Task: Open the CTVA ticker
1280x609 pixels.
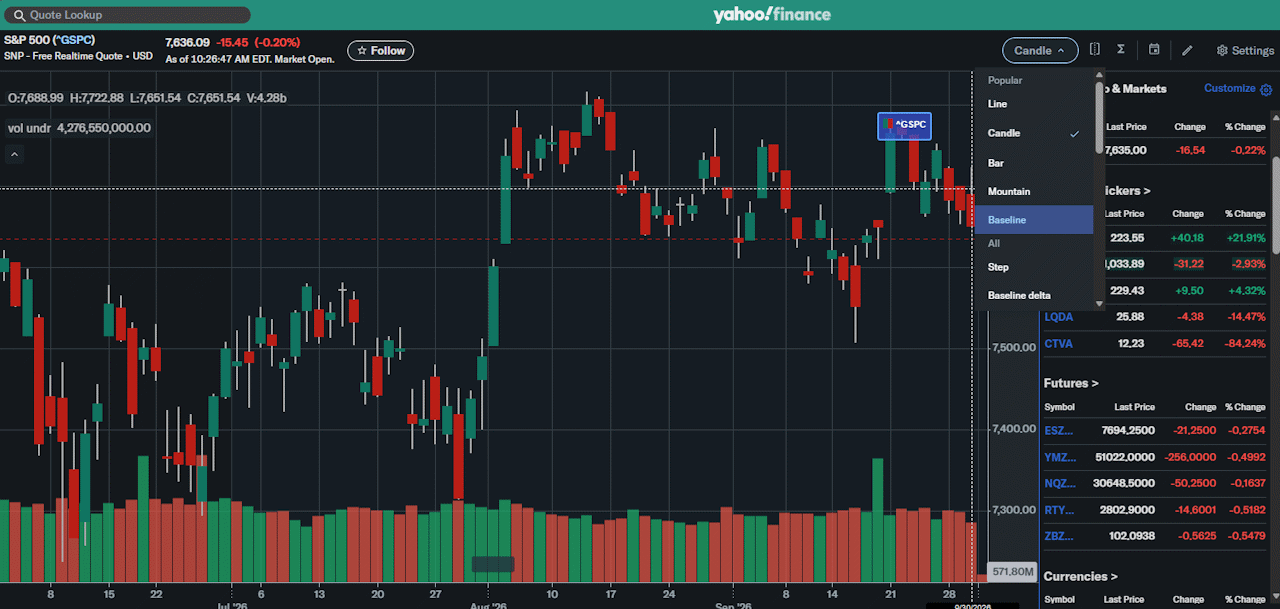Action: click(1058, 343)
